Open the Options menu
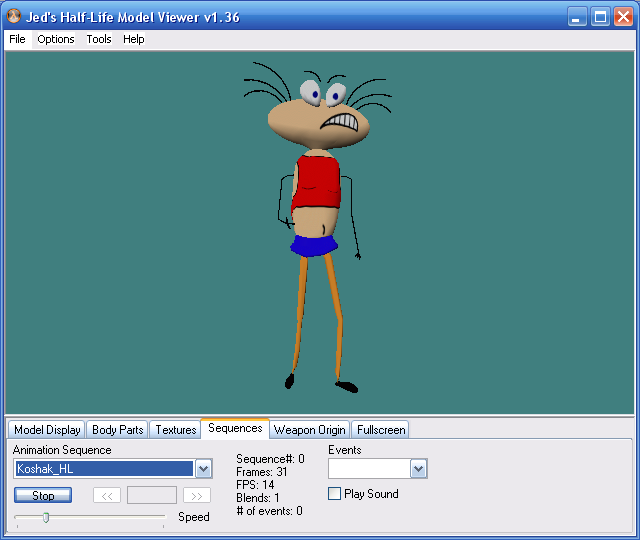 [56, 39]
